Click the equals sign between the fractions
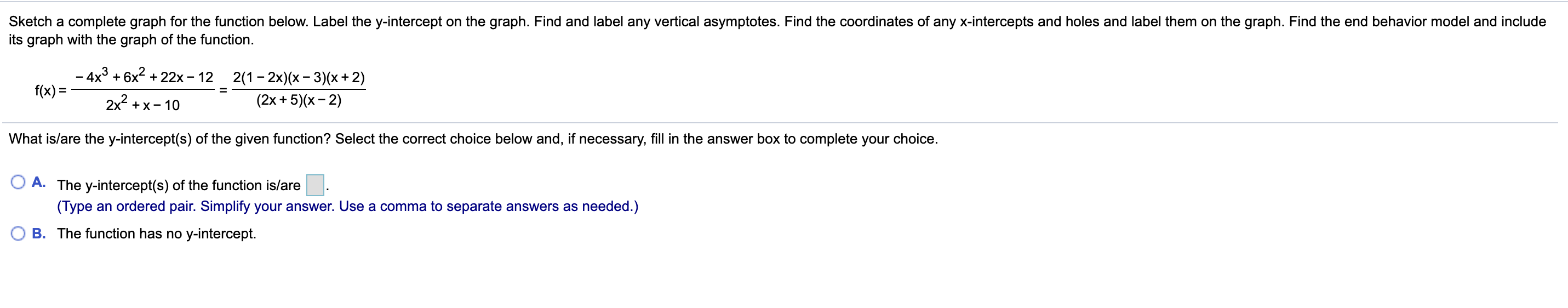 224,90
